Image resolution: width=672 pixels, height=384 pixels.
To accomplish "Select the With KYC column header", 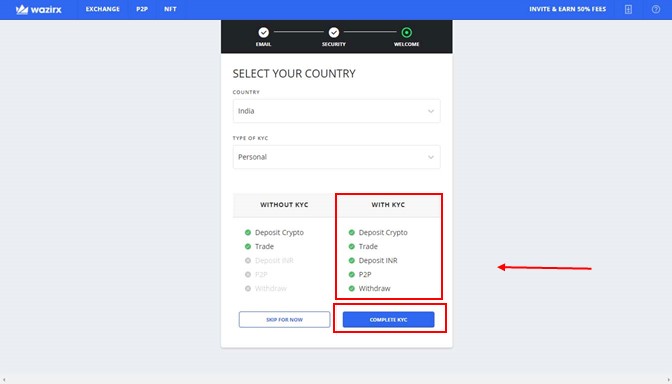I will [x=388, y=205].
